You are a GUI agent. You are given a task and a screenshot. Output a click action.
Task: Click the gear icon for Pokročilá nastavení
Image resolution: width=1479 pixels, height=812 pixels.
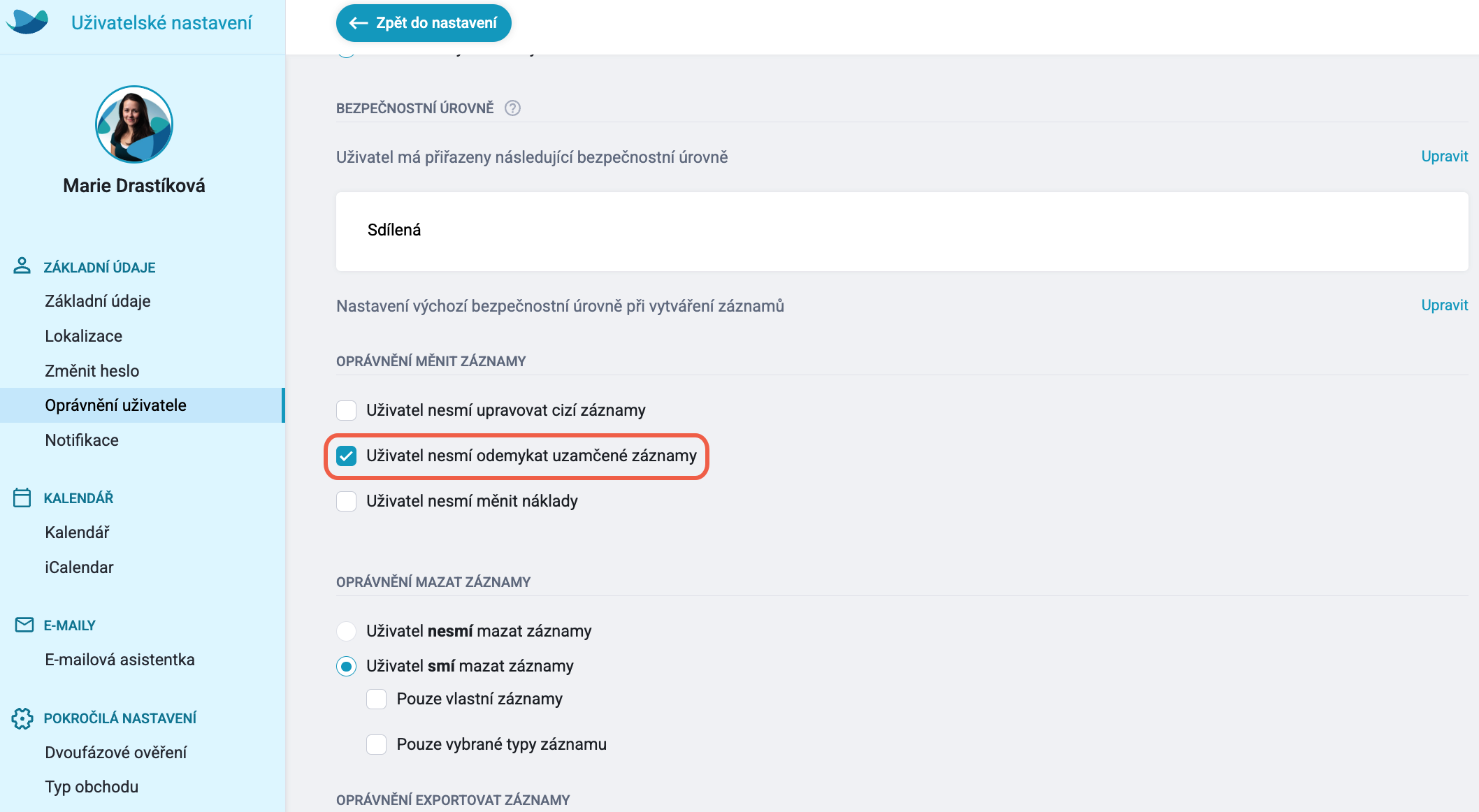click(x=22, y=718)
